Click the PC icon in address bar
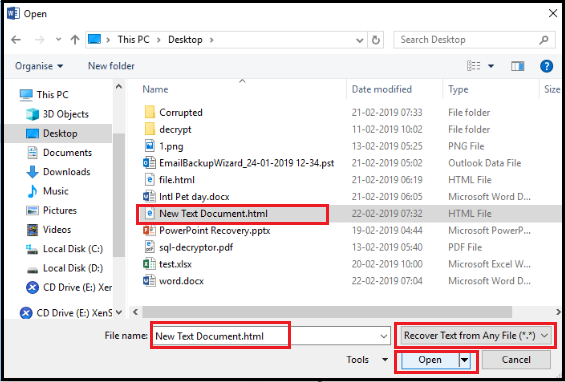Screen dimensions: 565x382 coord(94,39)
